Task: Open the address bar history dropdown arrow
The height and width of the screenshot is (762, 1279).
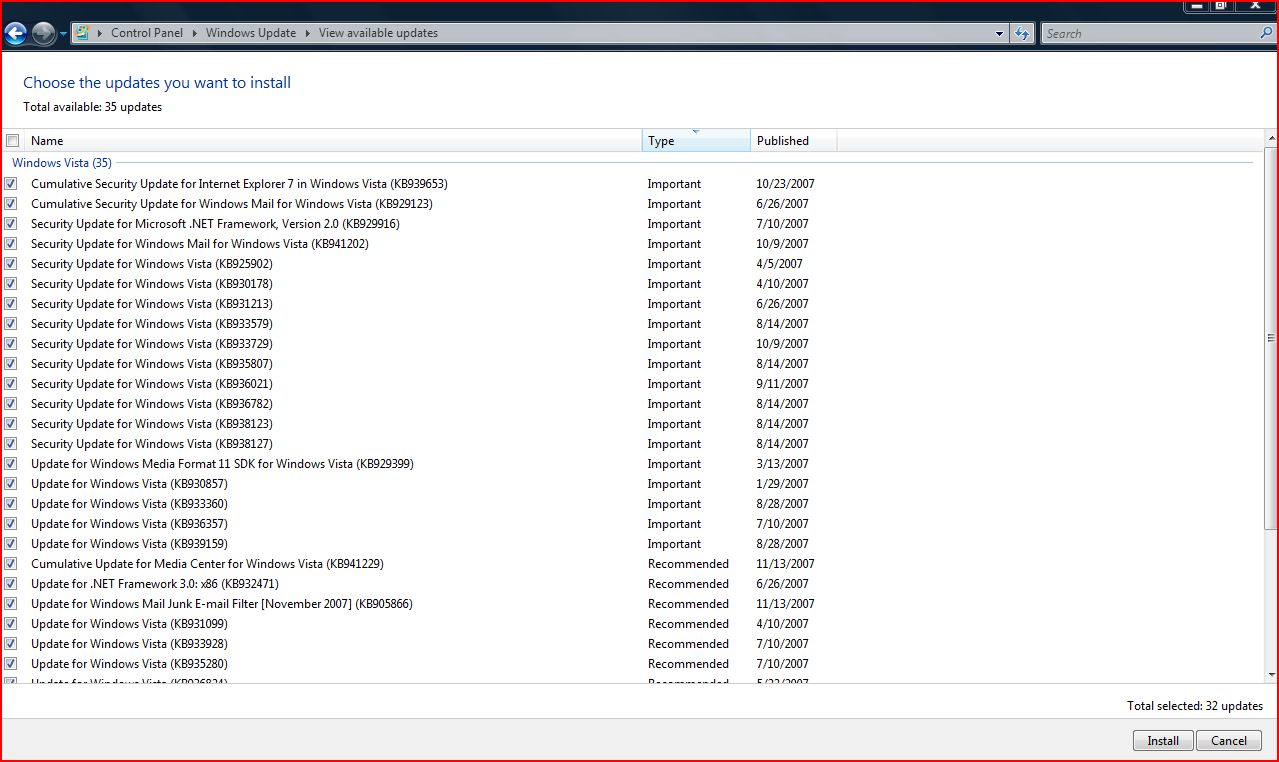Action: pos(999,33)
